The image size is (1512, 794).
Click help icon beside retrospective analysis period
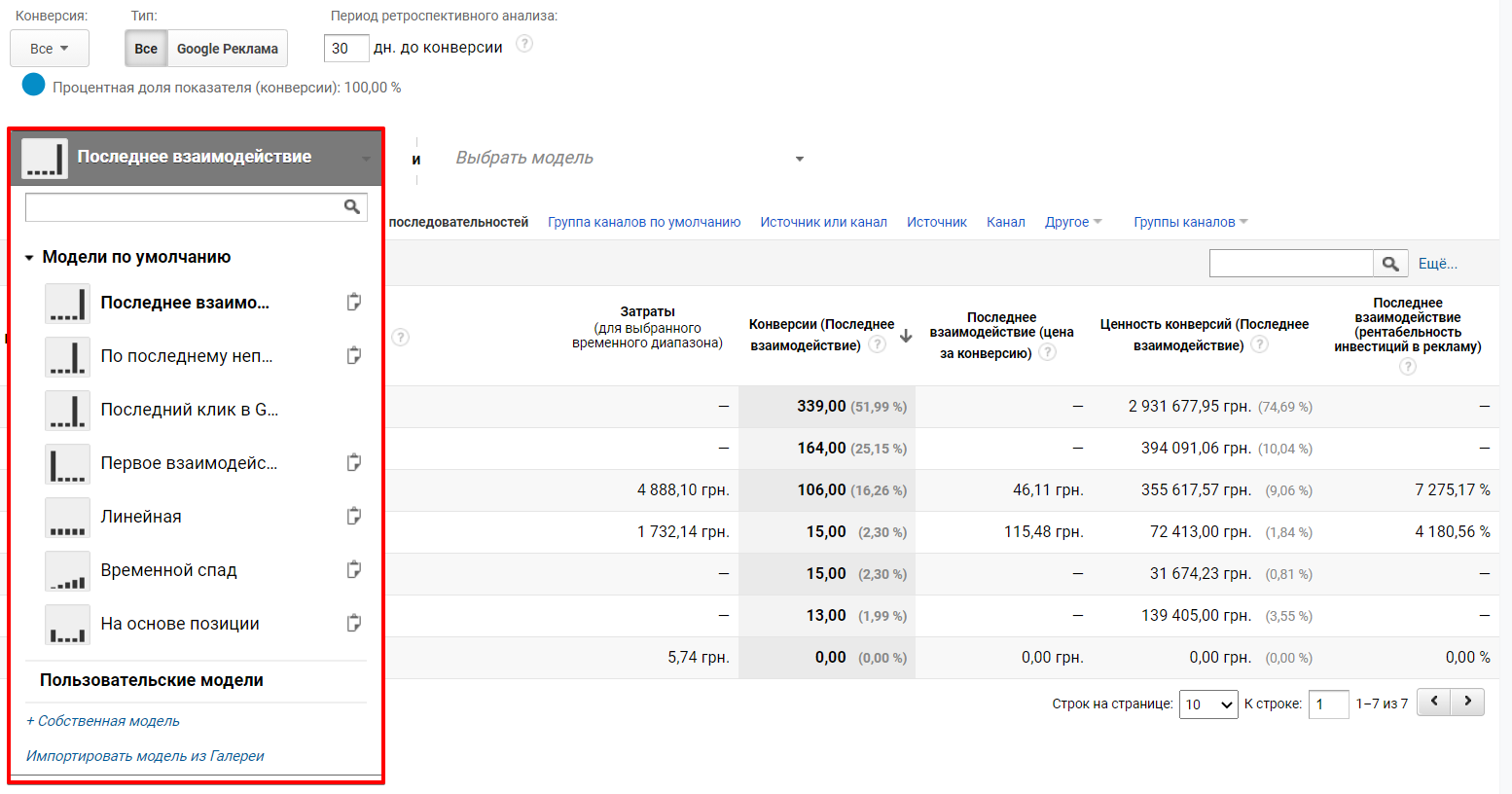tap(524, 44)
